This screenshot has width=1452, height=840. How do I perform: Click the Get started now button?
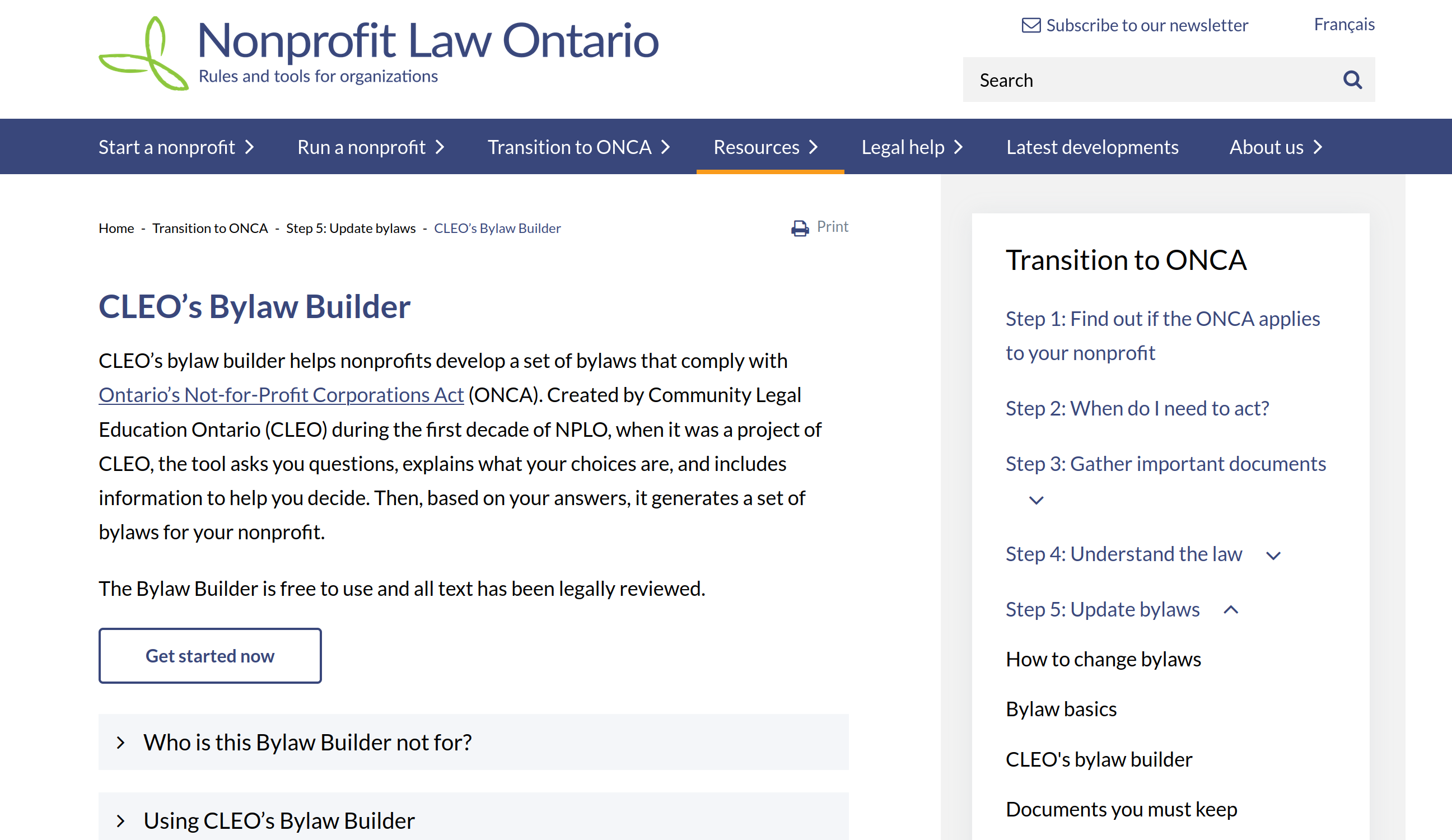click(210, 656)
